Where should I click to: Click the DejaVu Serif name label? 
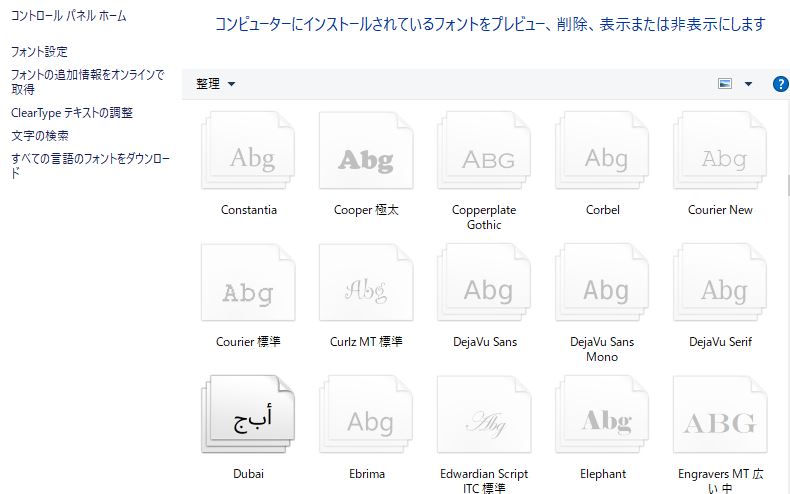(720, 342)
